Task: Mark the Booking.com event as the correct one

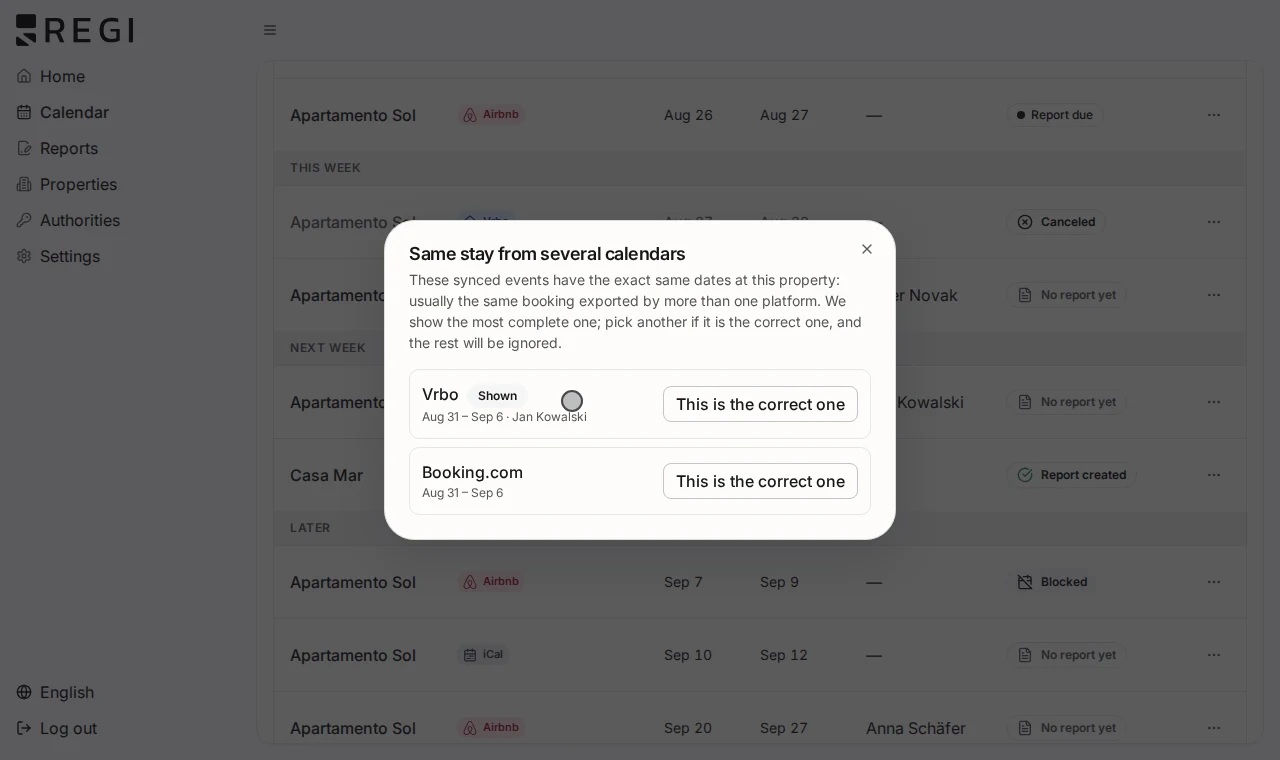Action: click(760, 481)
